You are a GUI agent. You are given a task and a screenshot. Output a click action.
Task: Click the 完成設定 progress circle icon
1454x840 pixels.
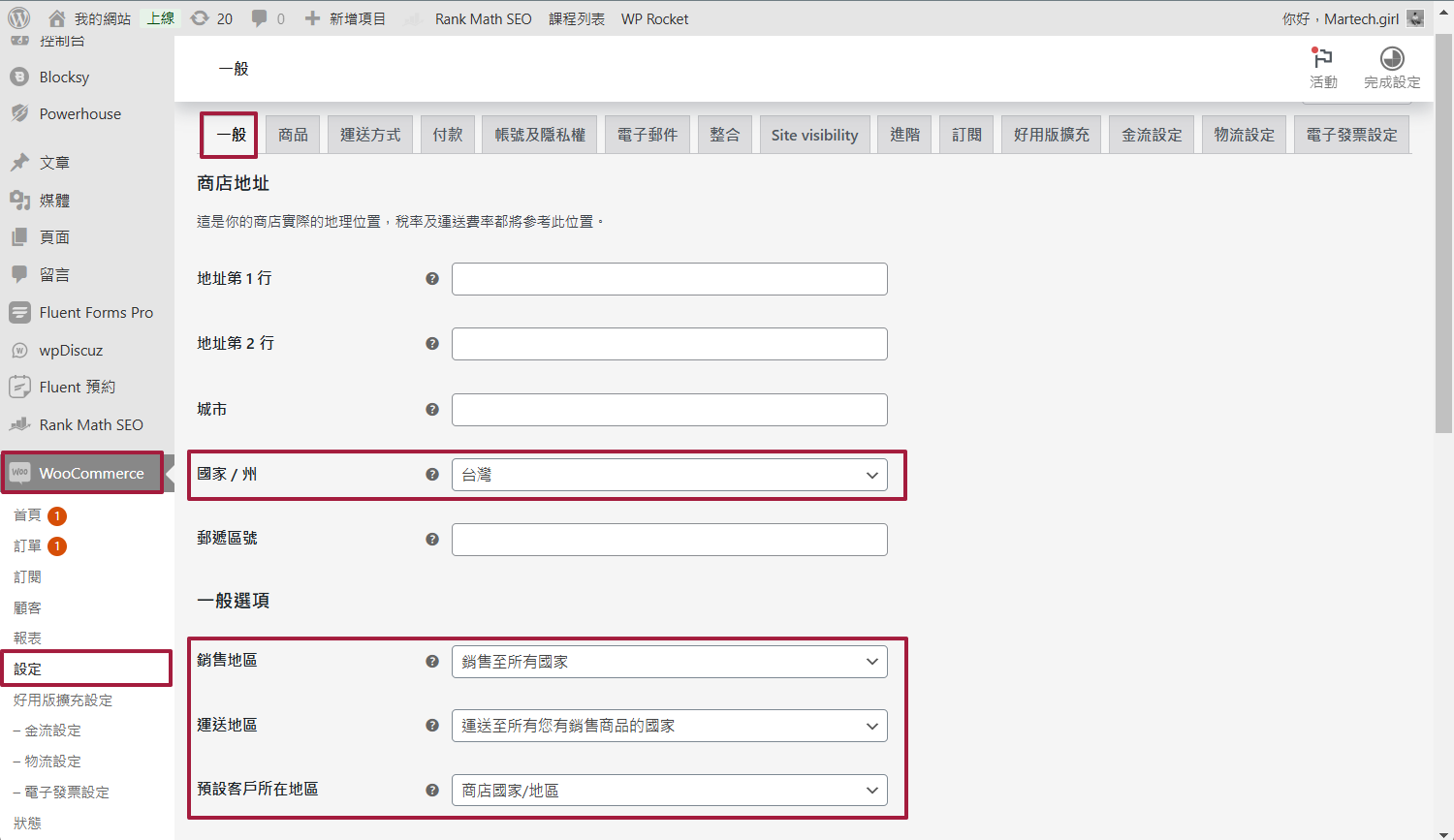pos(1392,59)
